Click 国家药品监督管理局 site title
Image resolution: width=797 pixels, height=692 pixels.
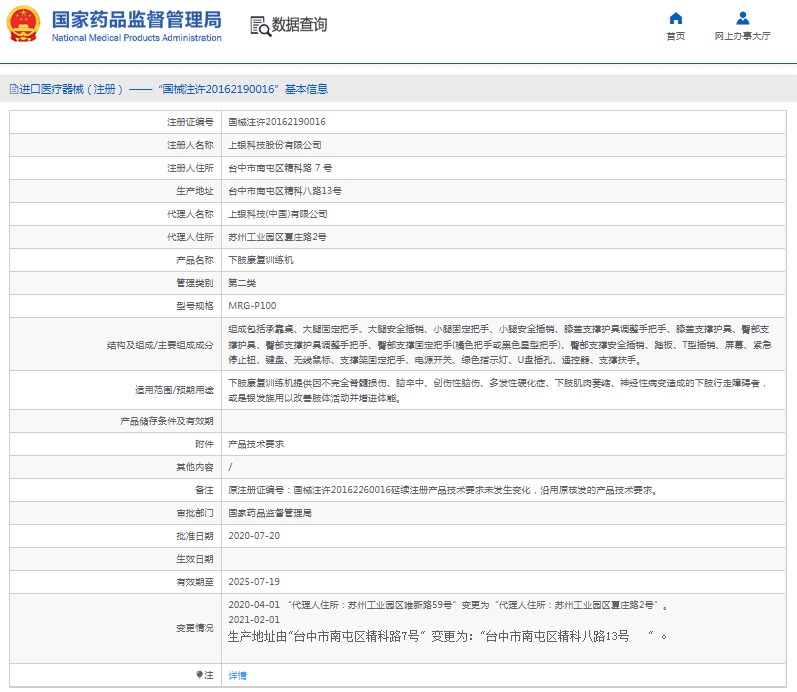tap(137, 20)
